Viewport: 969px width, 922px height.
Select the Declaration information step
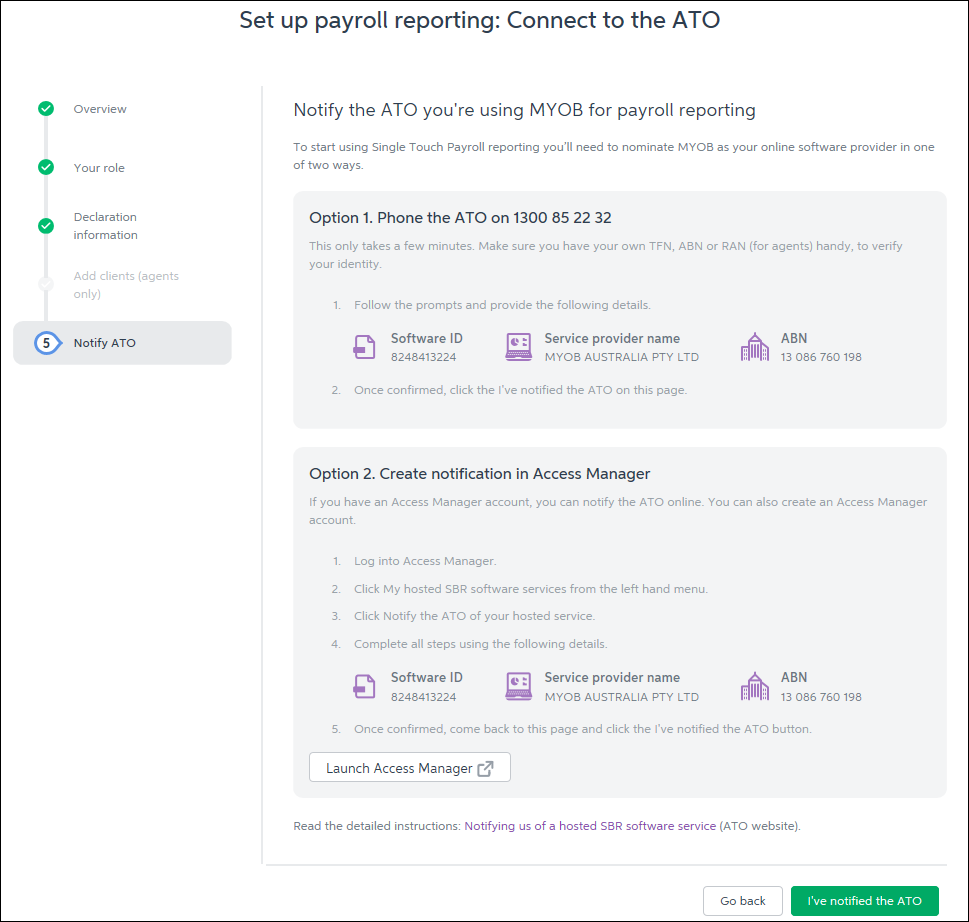[x=105, y=226]
